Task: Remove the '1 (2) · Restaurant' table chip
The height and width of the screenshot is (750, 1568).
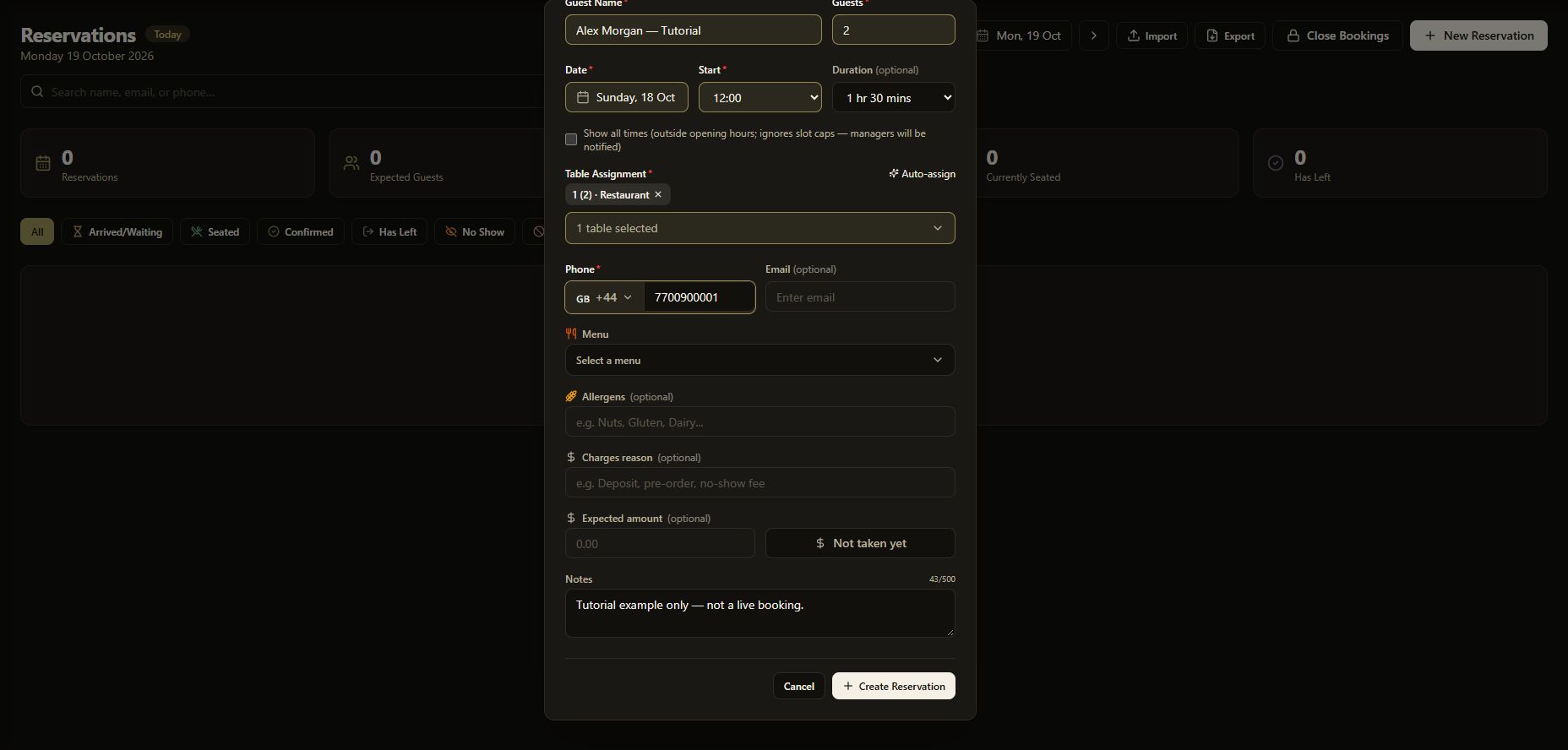Action: click(658, 194)
